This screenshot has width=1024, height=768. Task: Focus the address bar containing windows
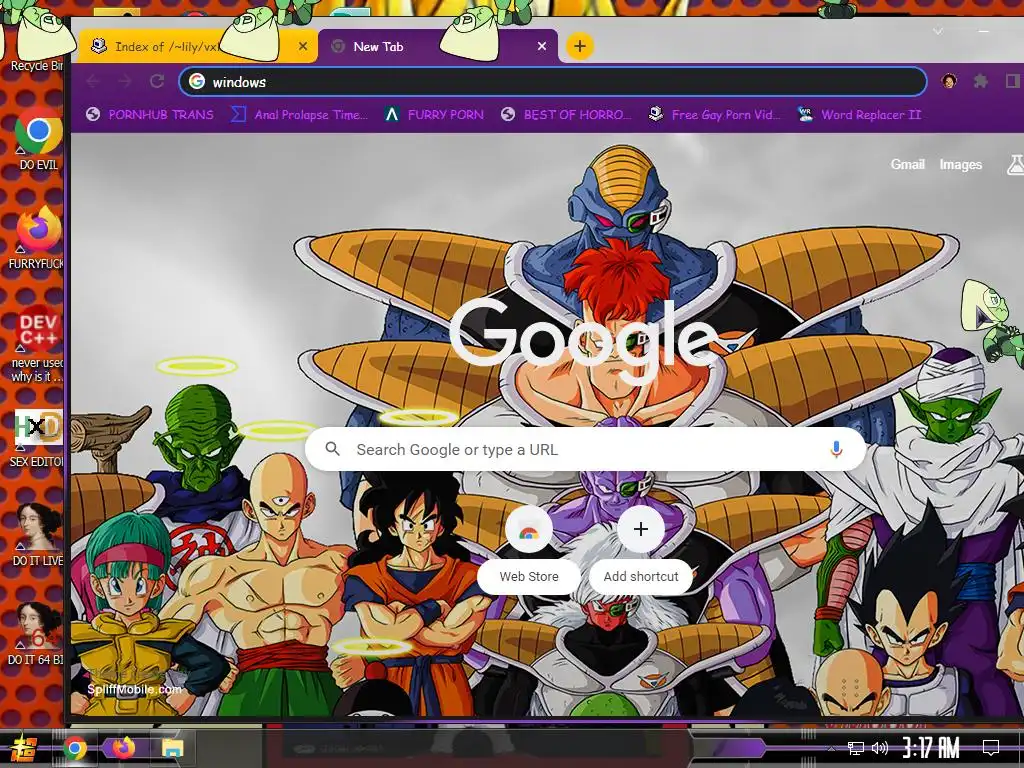pos(552,82)
